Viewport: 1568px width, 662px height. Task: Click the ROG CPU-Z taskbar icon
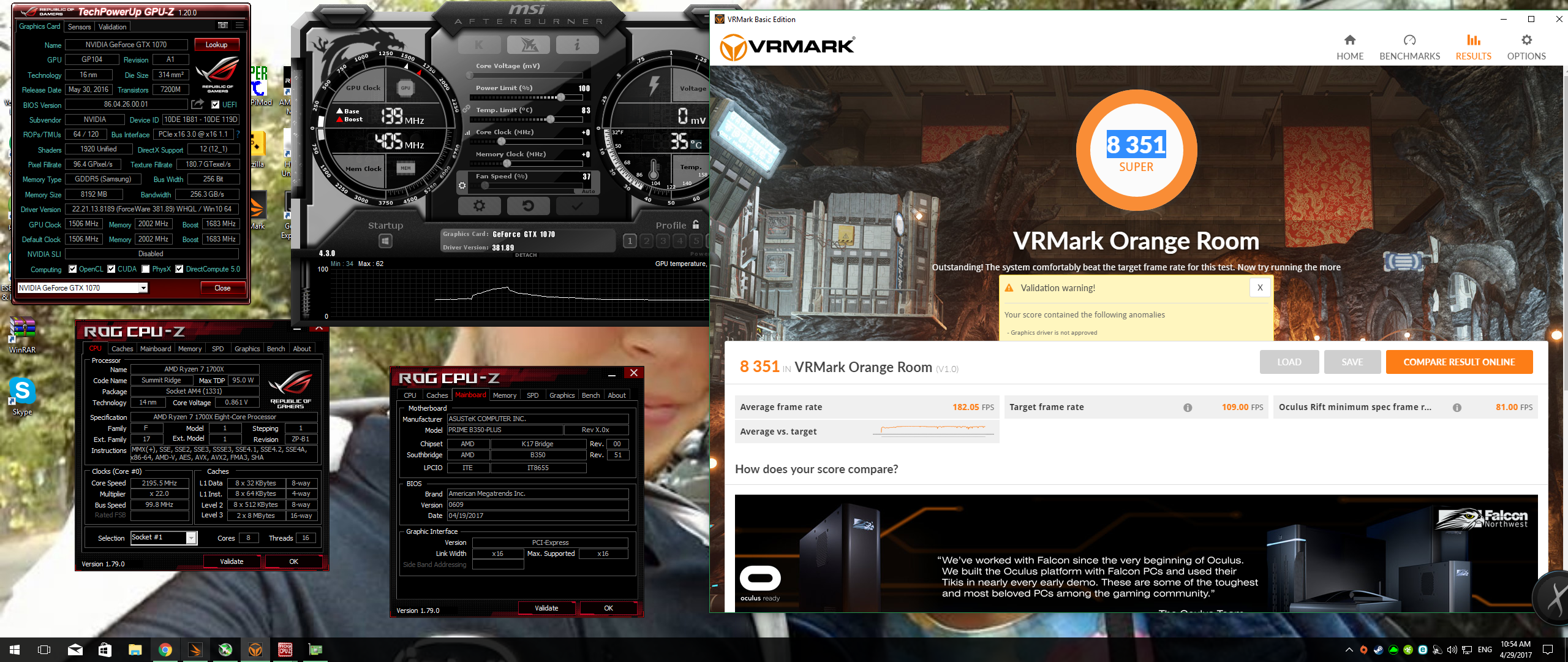(285, 650)
